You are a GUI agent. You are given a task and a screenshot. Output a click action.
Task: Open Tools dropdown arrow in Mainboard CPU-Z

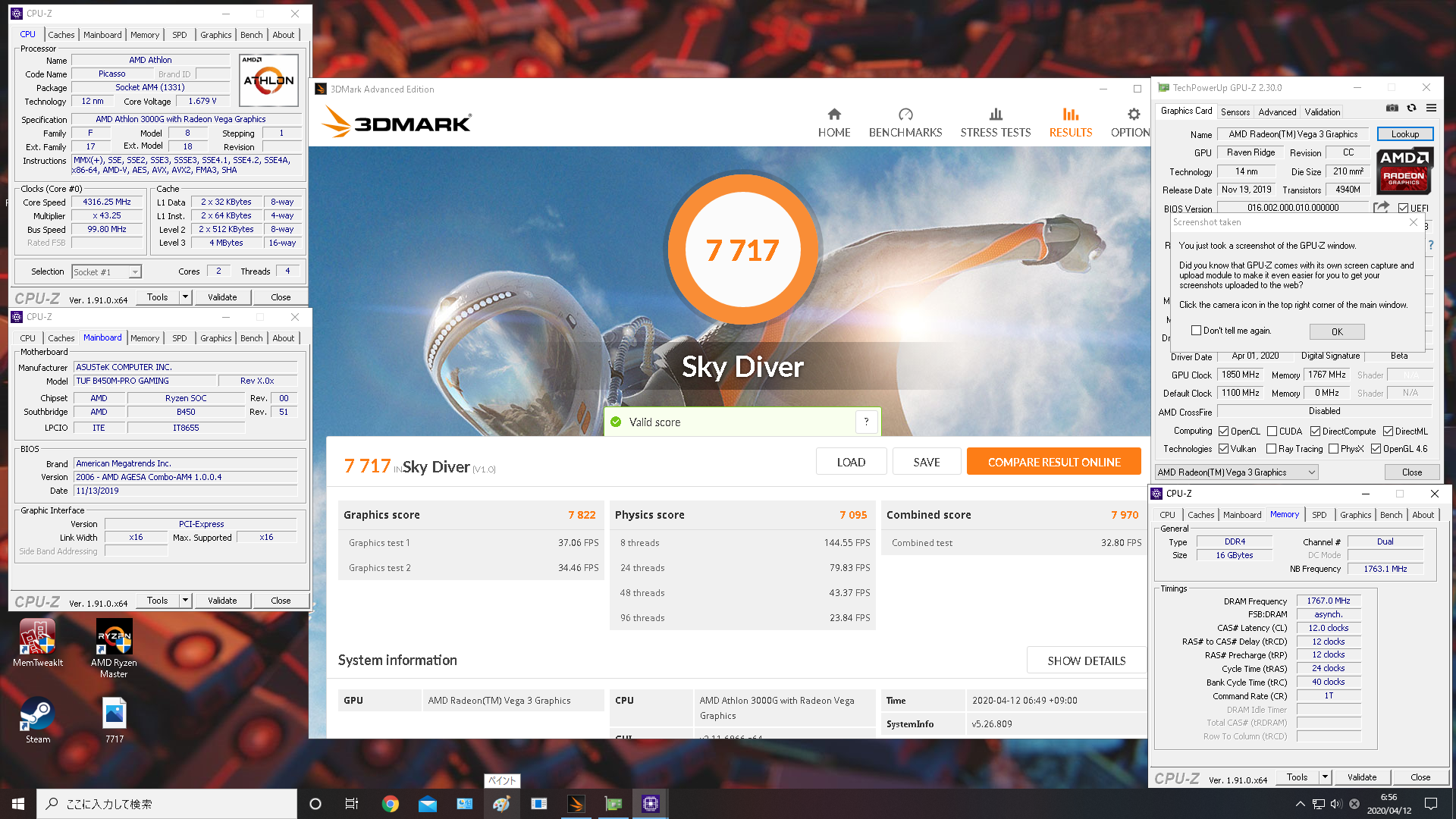185,601
